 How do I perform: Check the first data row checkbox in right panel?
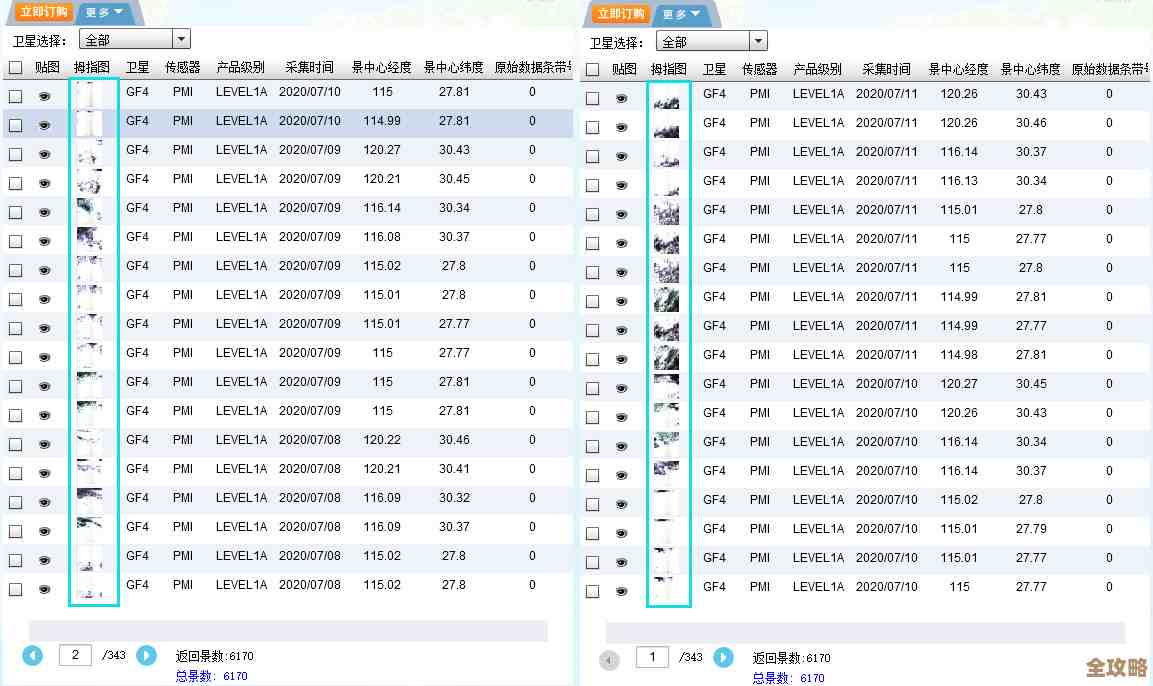click(x=590, y=98)
